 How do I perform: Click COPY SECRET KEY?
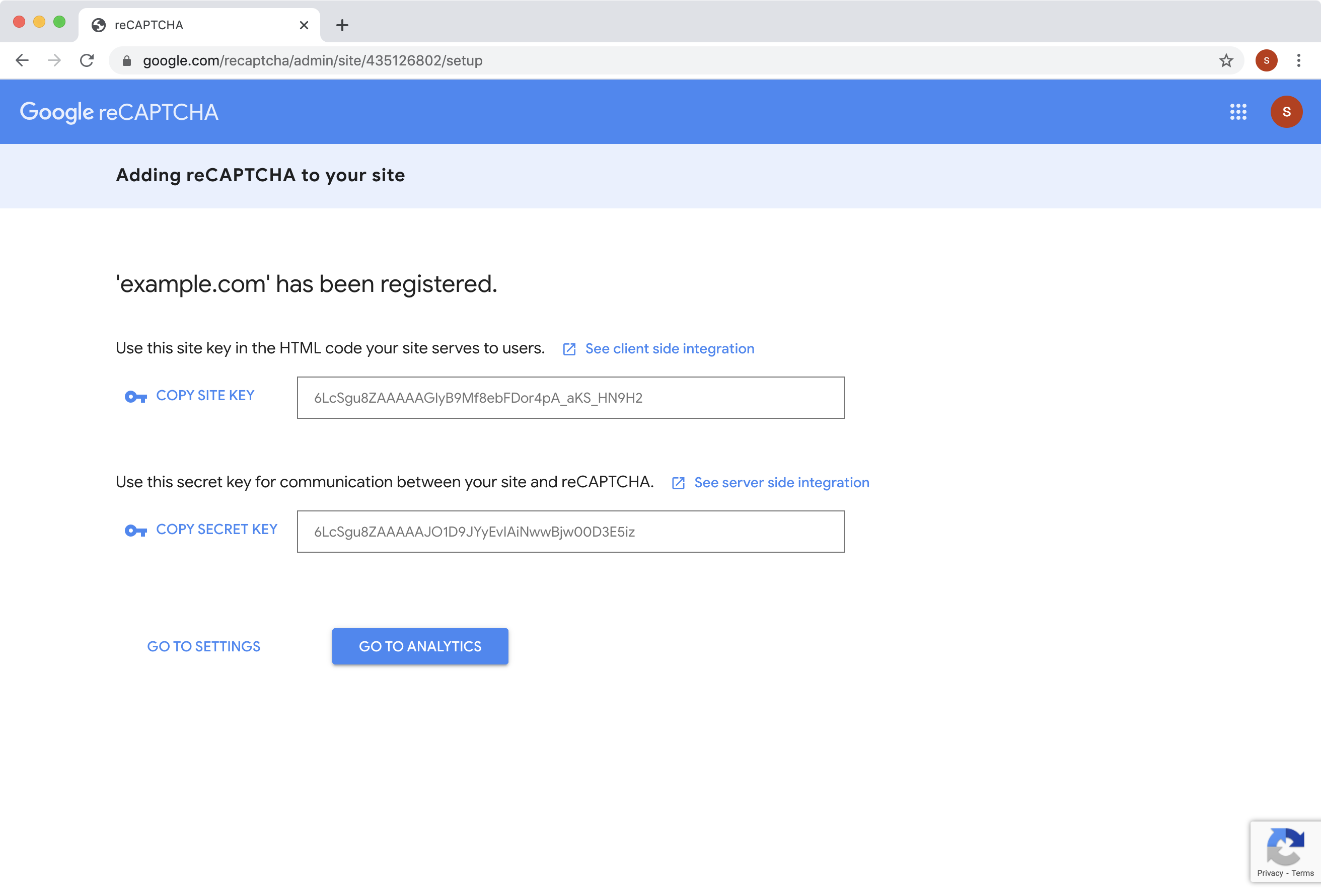[216, 530]
